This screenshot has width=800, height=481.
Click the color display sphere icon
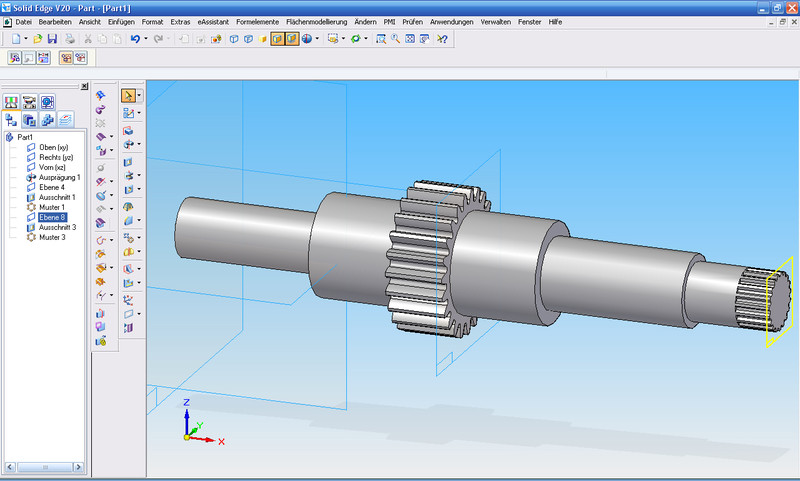pyautogui.click(x=307, y=39)
